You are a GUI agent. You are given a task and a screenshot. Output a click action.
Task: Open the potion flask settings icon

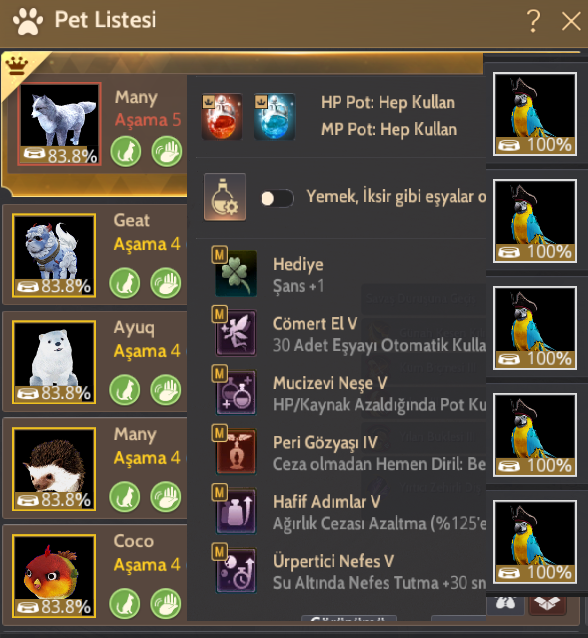tap(225, 197)
